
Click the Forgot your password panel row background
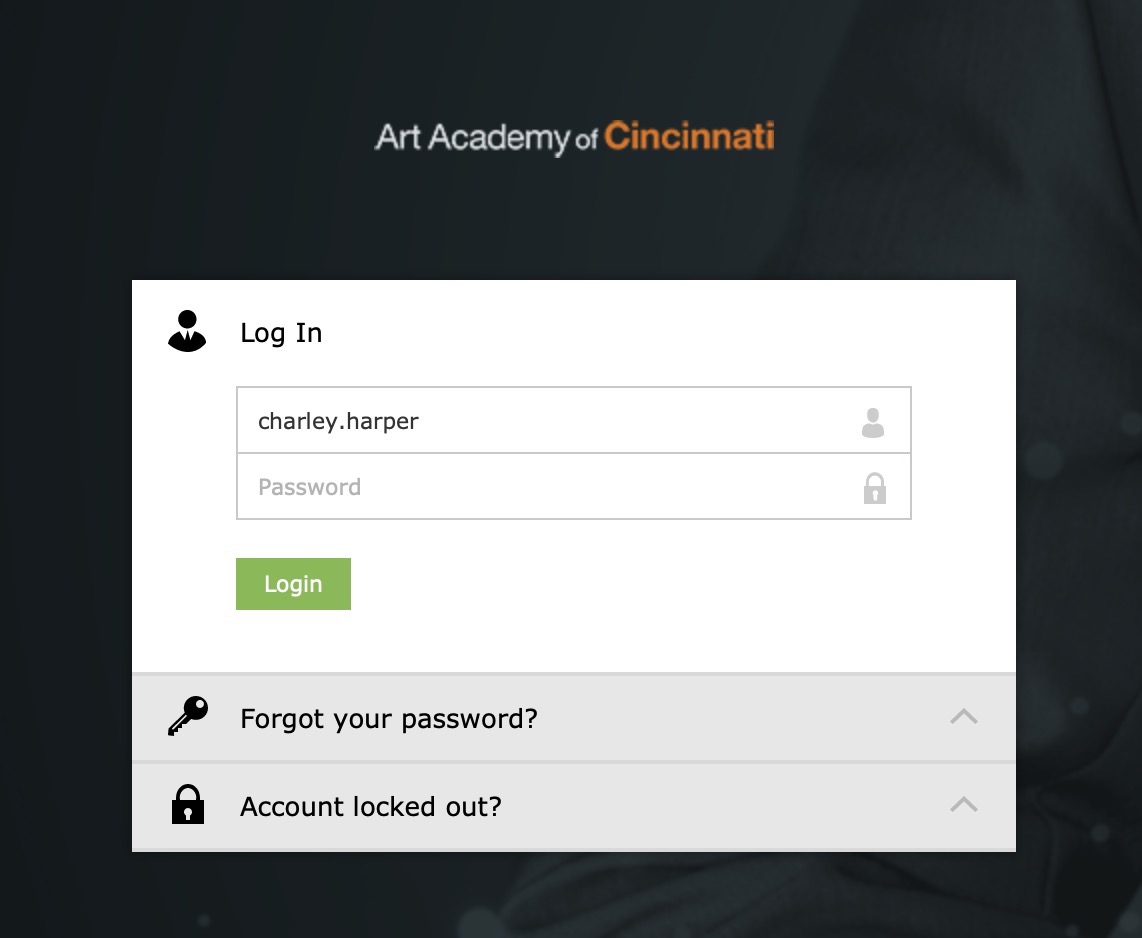pos(573,718)
